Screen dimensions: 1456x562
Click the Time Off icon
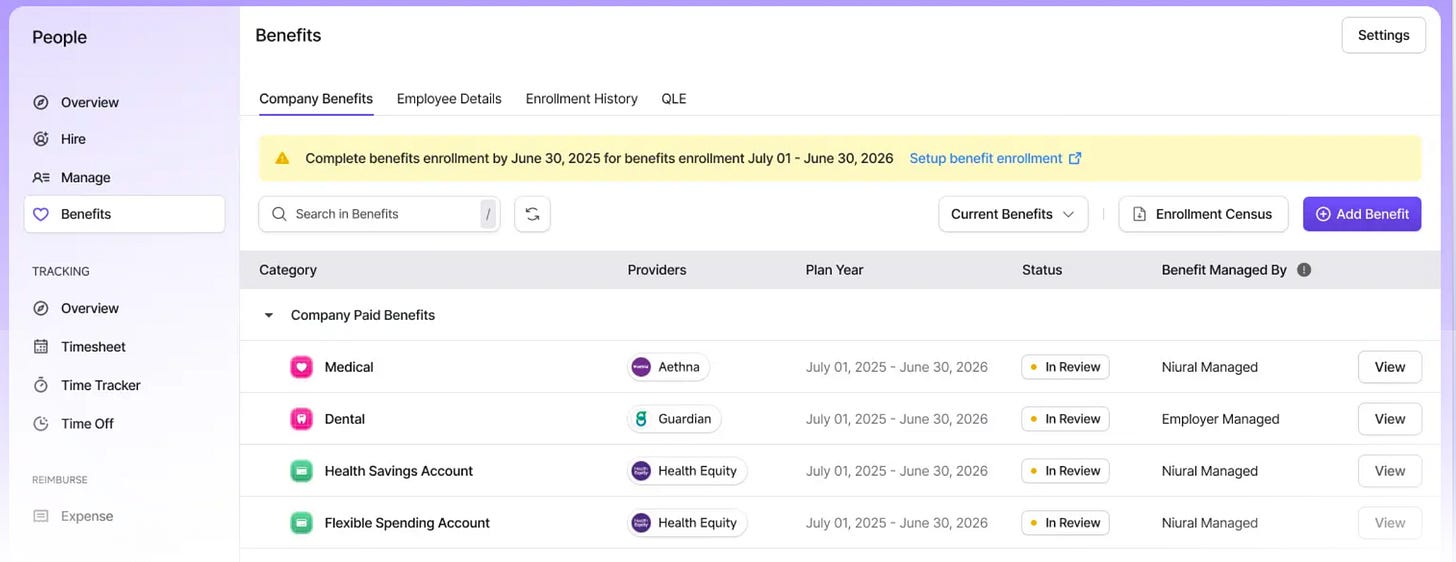pos(40,423)
